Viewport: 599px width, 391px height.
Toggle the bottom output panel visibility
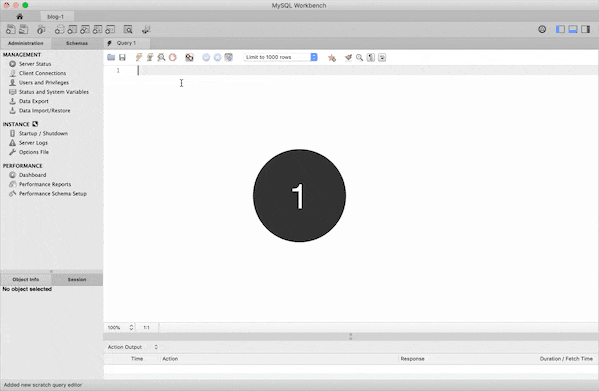point(573,29)
